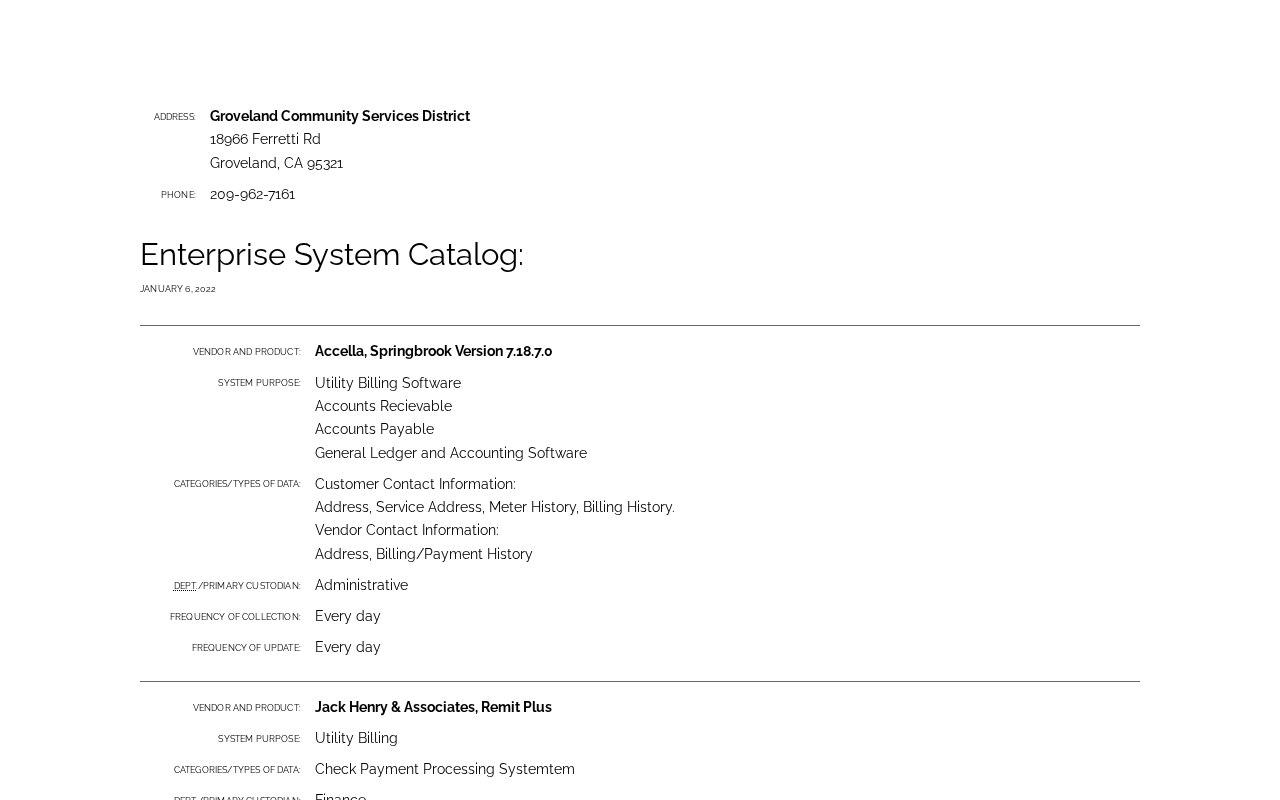The image size is (1280, 800).
Task: Click the Administrative custodian value
Action: pyautogui.click(x=361, y=585)
